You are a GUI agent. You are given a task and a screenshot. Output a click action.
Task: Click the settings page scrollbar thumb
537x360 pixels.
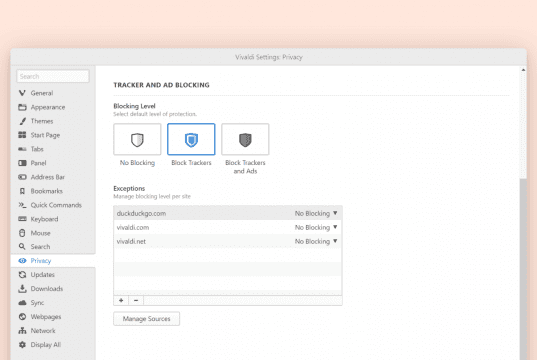tap(523, 269)
